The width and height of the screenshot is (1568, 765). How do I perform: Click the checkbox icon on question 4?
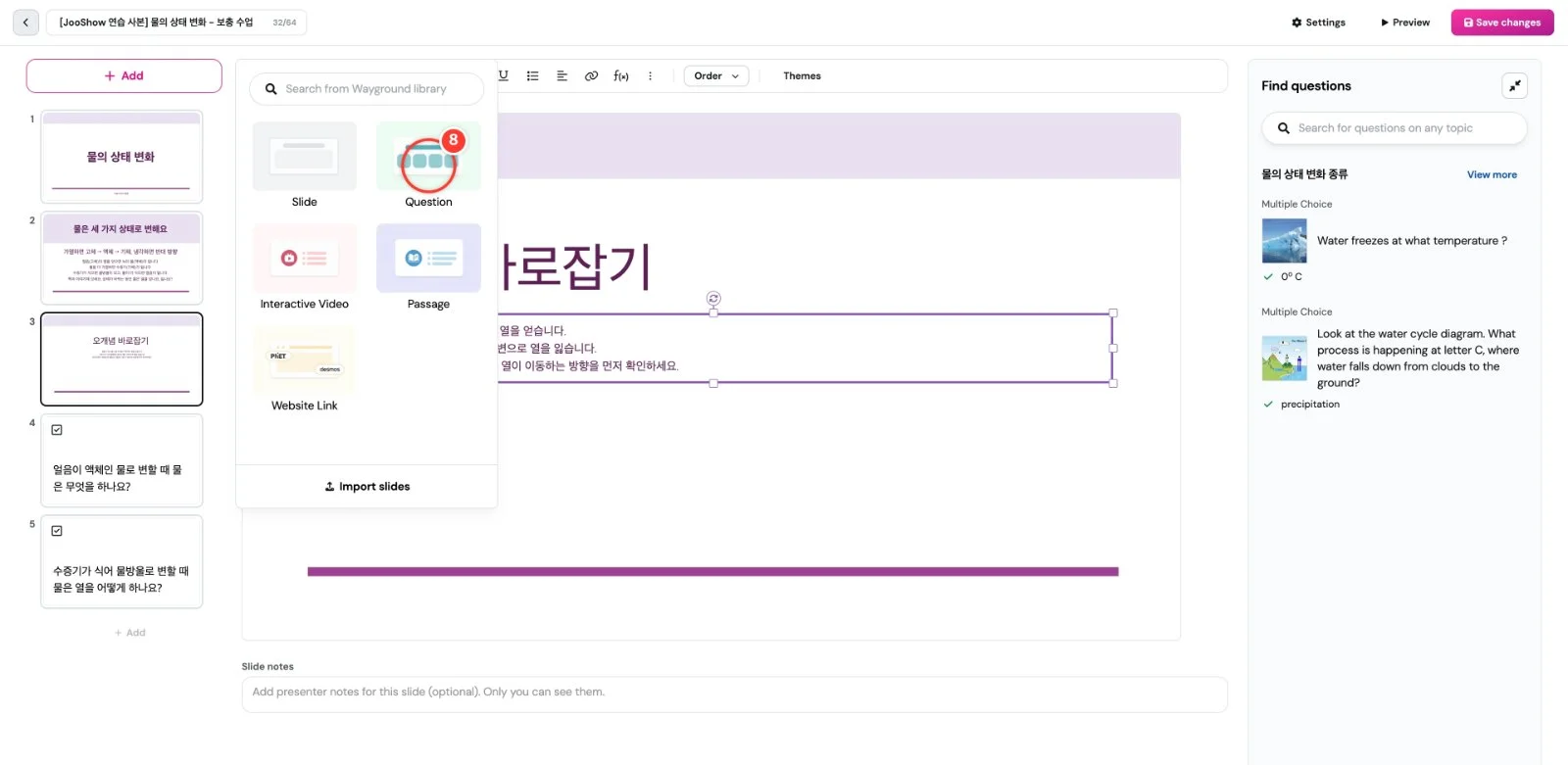coord(57,430)
